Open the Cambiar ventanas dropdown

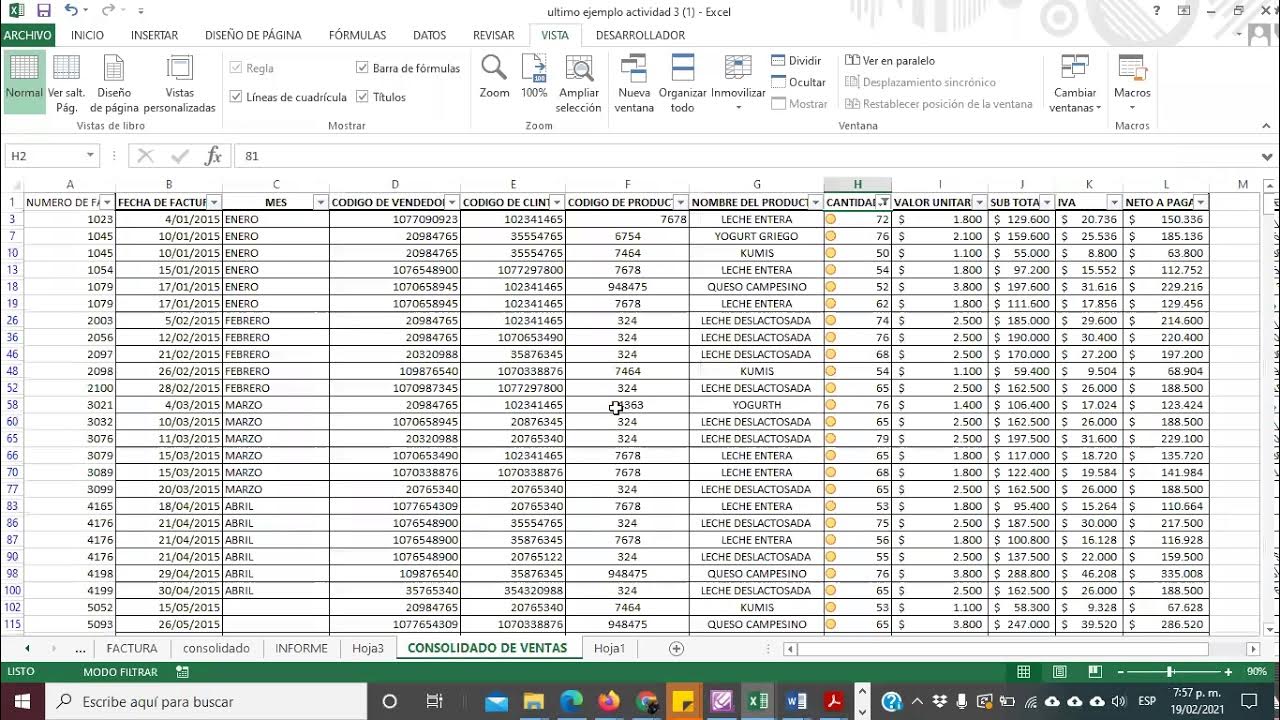[x=1075, y=84]
